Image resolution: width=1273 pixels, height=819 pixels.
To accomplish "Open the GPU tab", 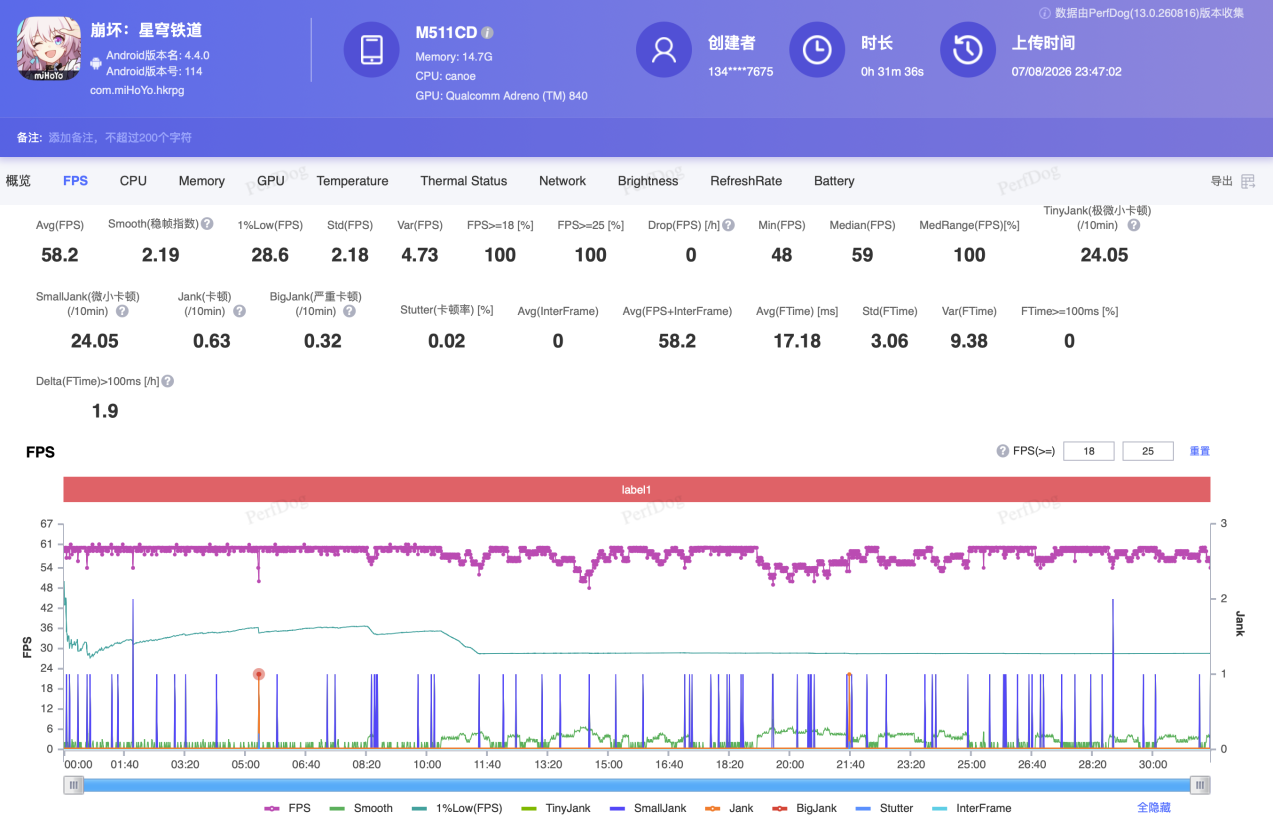I will 271,181.
